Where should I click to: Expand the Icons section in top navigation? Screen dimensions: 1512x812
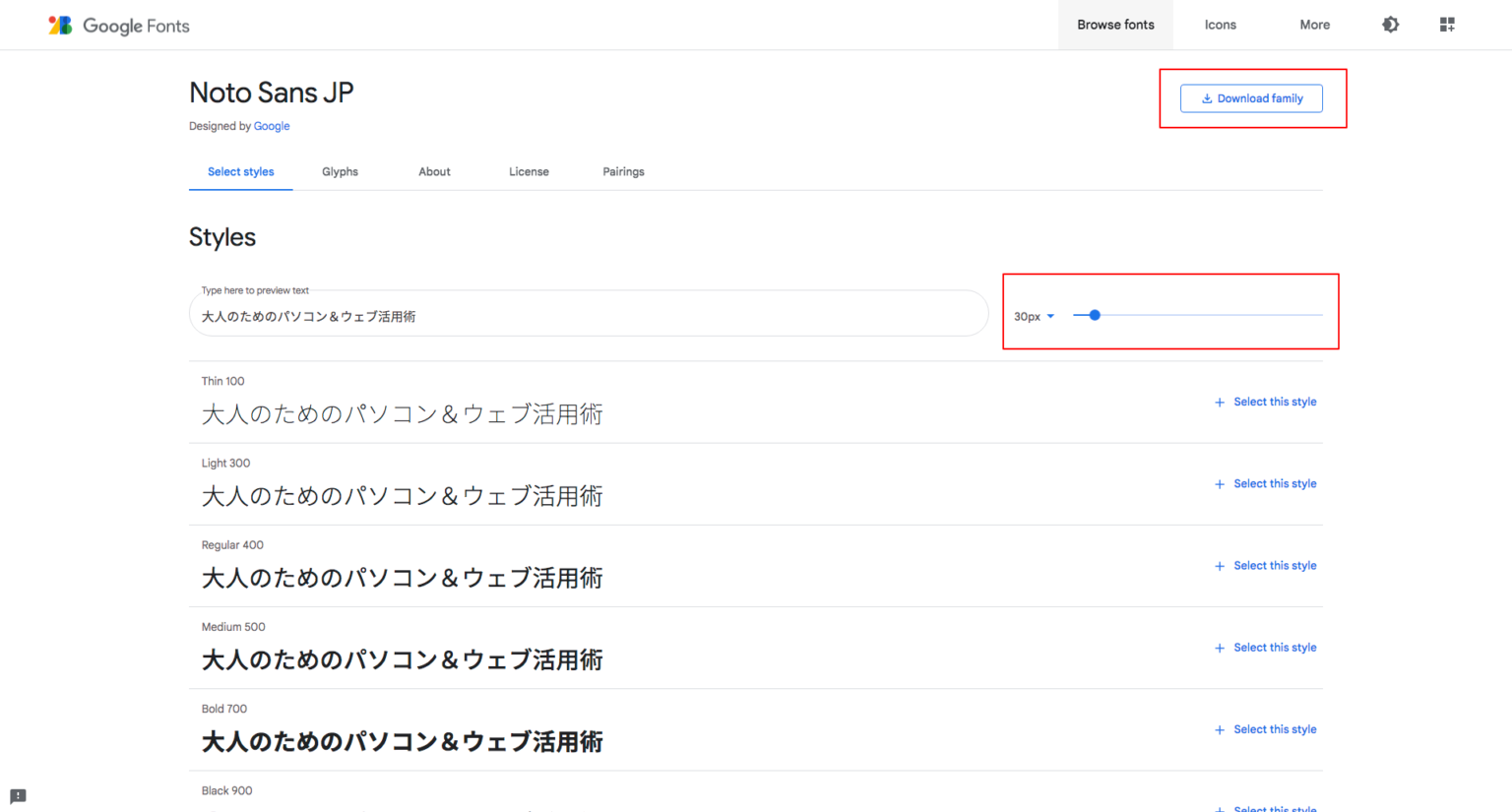coord(1220,24)
